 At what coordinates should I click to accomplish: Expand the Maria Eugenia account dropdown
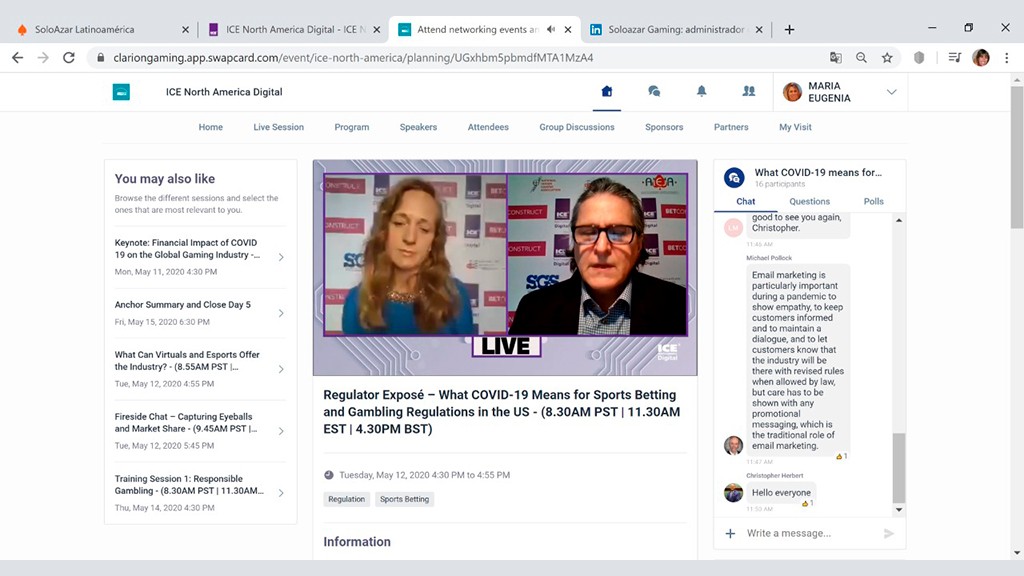891,92
